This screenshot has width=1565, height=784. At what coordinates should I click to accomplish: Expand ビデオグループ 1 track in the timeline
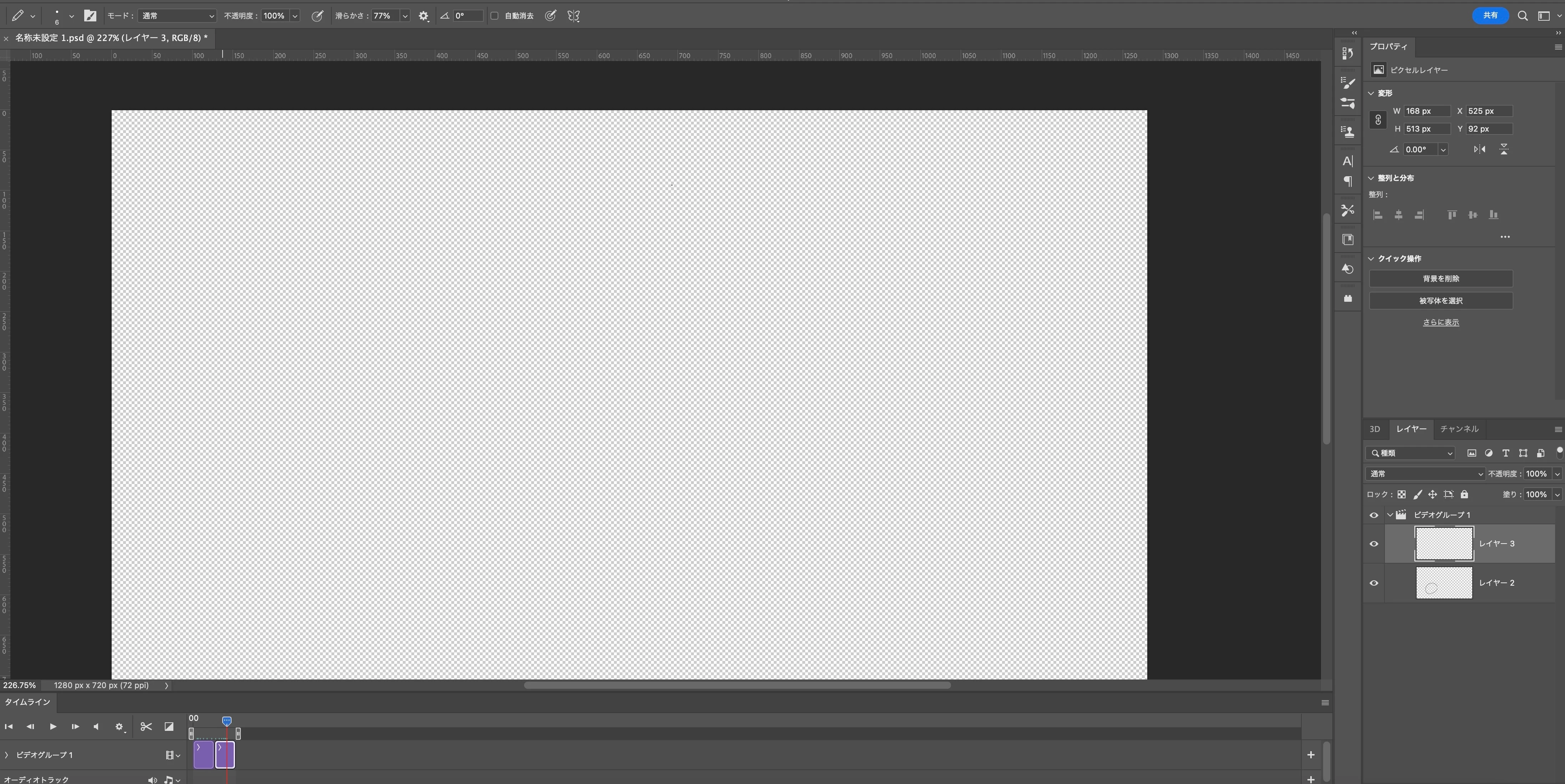click(x=7, y=755)
